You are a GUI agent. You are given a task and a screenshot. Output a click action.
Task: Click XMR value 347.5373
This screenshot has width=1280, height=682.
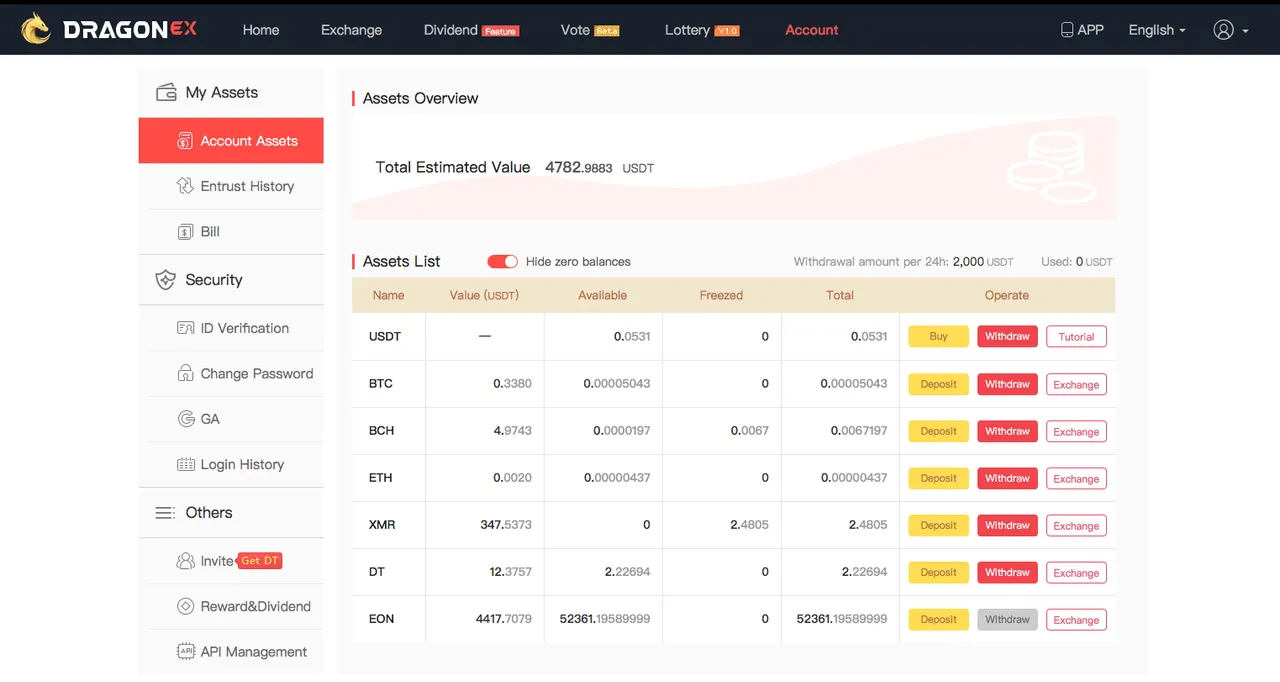click(504, 525)
